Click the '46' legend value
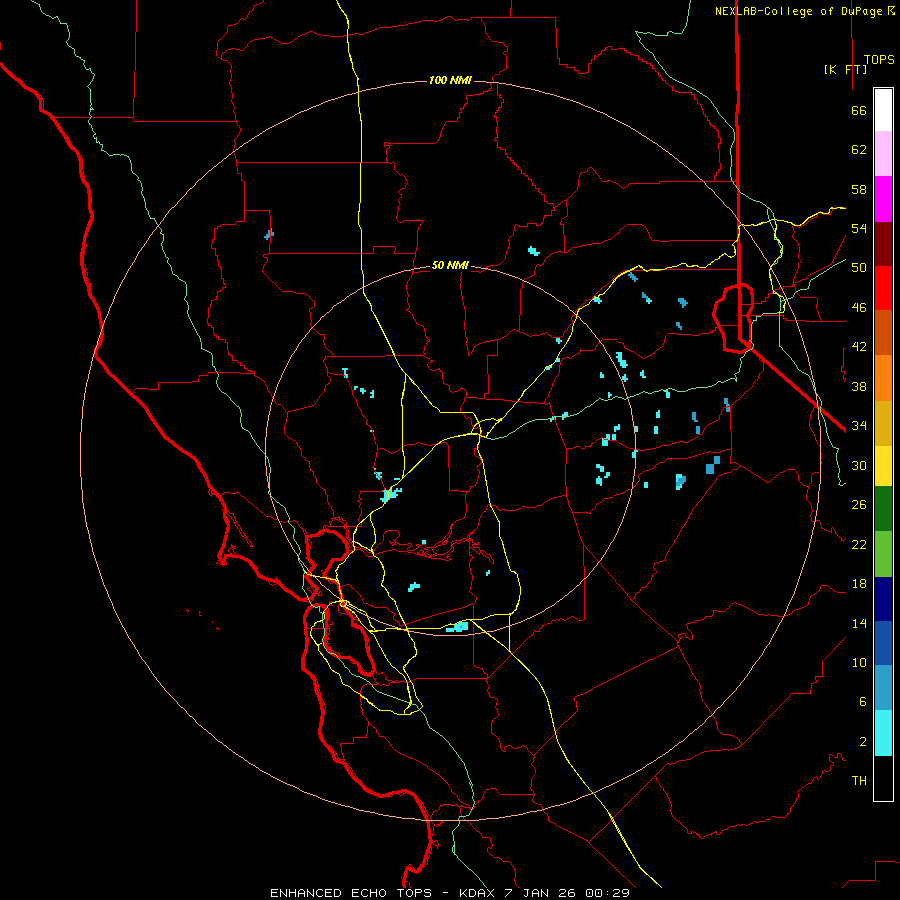Viewport: 900px width, 900px height. [x=859, y=308]
